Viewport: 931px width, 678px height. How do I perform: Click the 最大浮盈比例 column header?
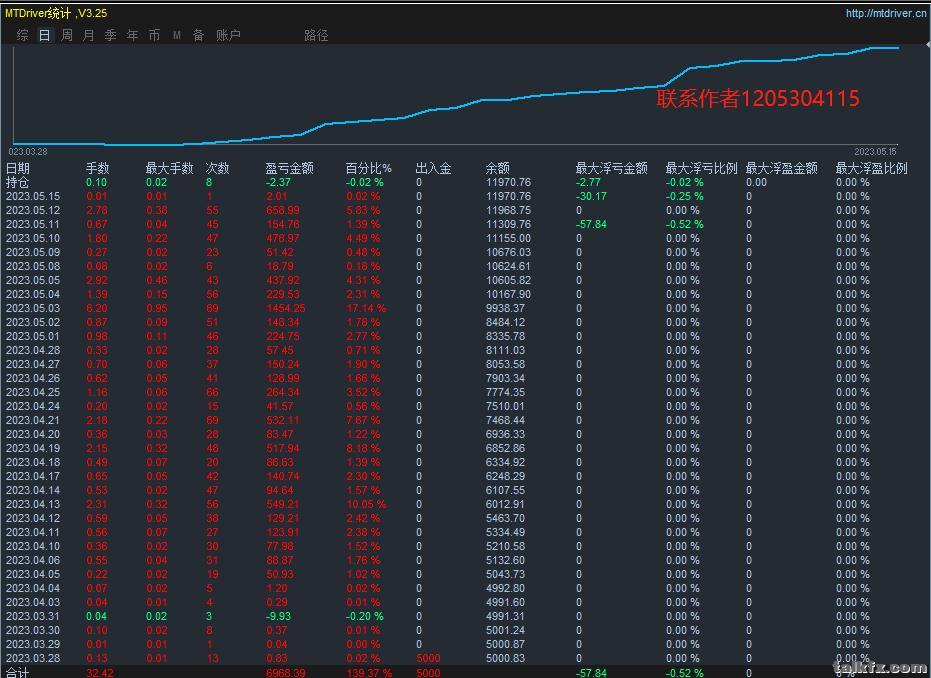(872, 168)
